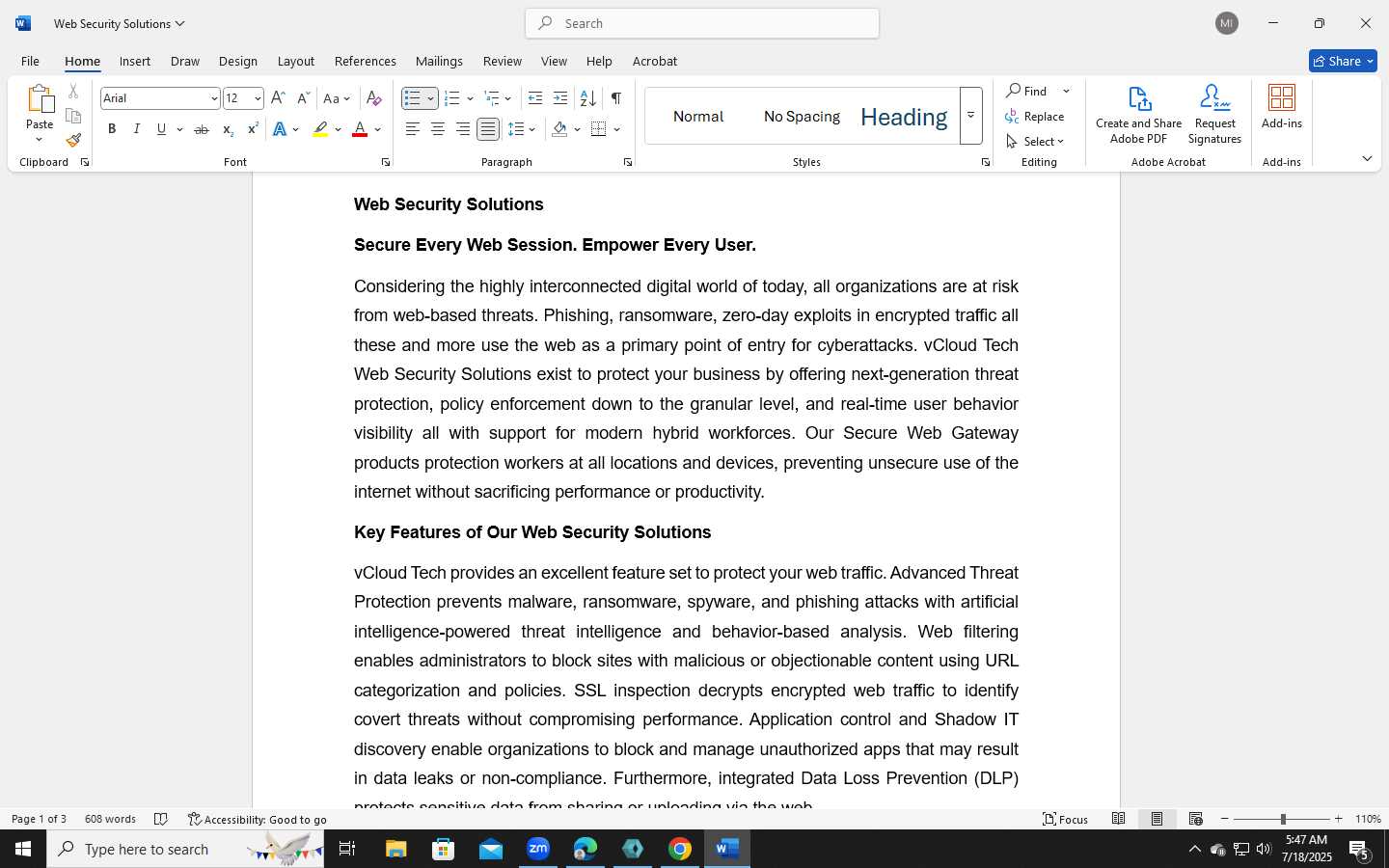Click Request Signatures icon
Image resolution: width=1389 pixels, height=868 pixels.
point(1214,114)
